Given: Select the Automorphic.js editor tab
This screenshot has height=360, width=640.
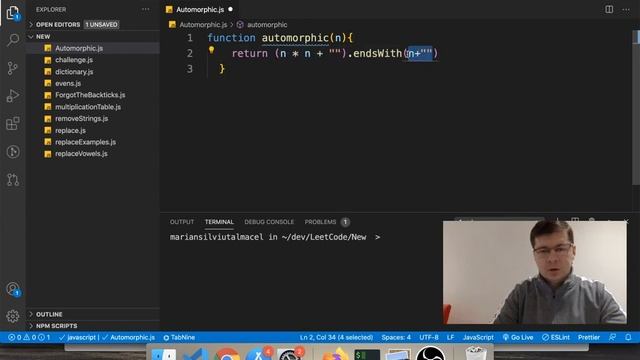Looking at the screenshot, I should 200,9.
